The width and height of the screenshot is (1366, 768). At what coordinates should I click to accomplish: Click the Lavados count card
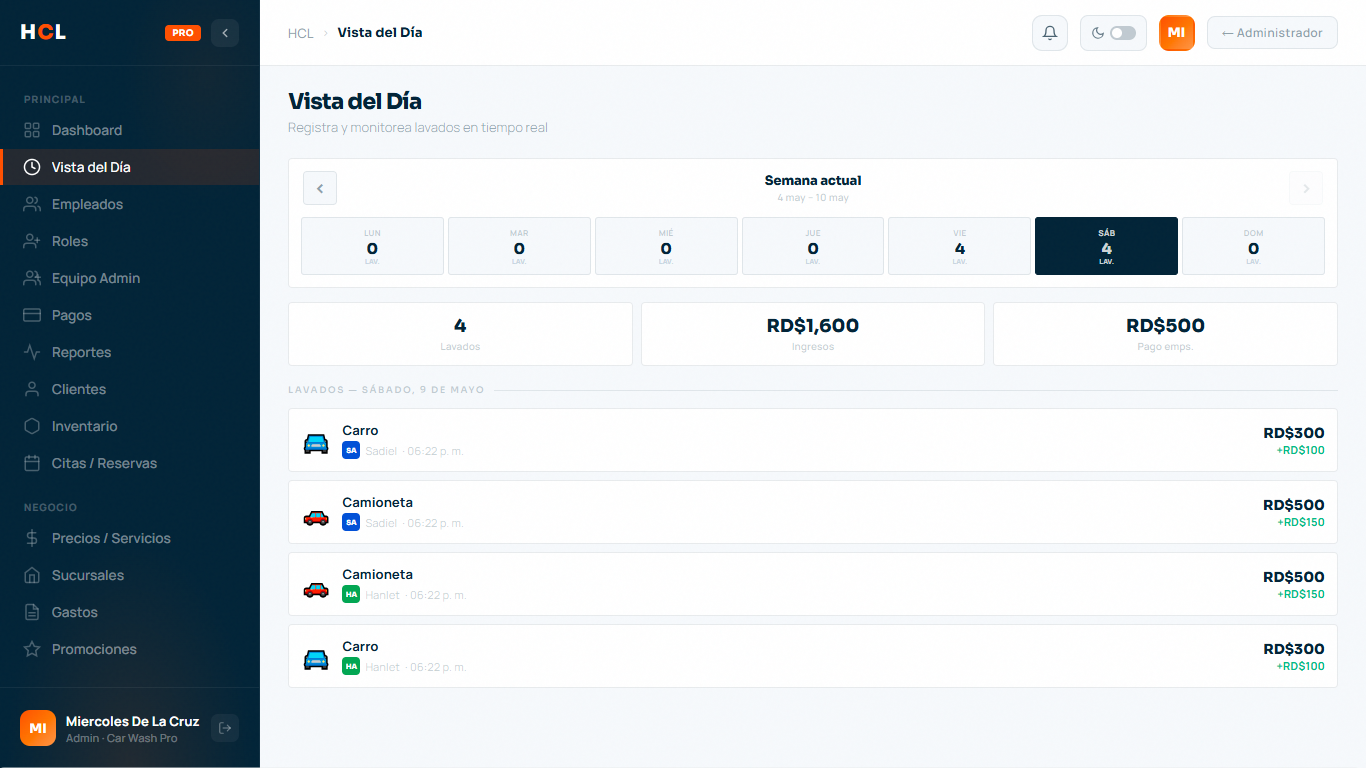click(x=460, y=334)
